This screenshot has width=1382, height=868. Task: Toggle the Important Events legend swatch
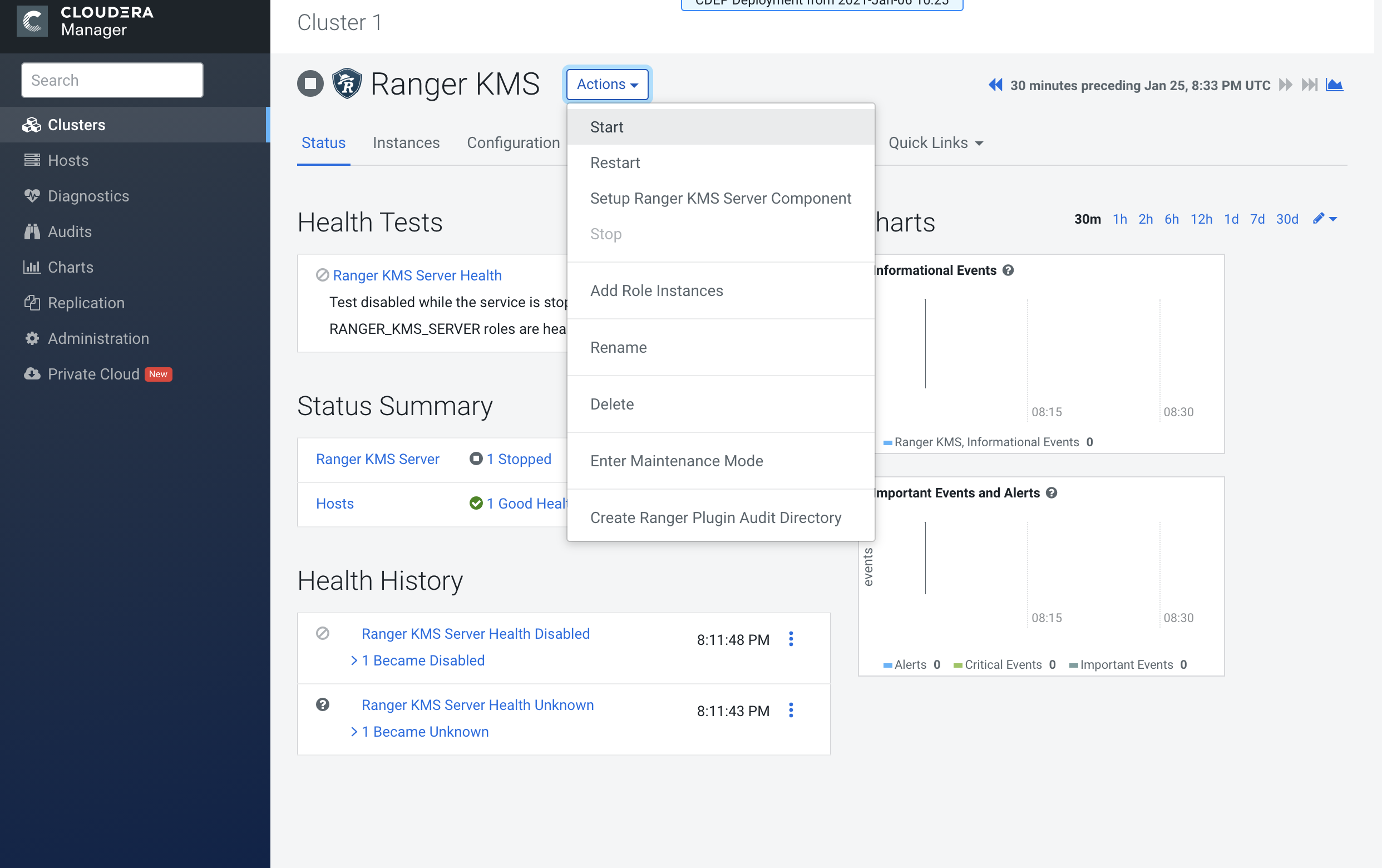[x=1074, y=665]
